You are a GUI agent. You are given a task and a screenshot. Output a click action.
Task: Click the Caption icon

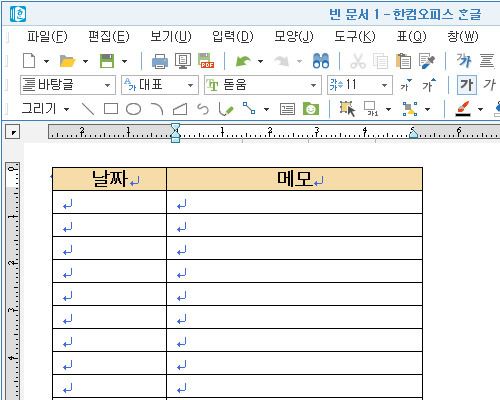point(371,109)
